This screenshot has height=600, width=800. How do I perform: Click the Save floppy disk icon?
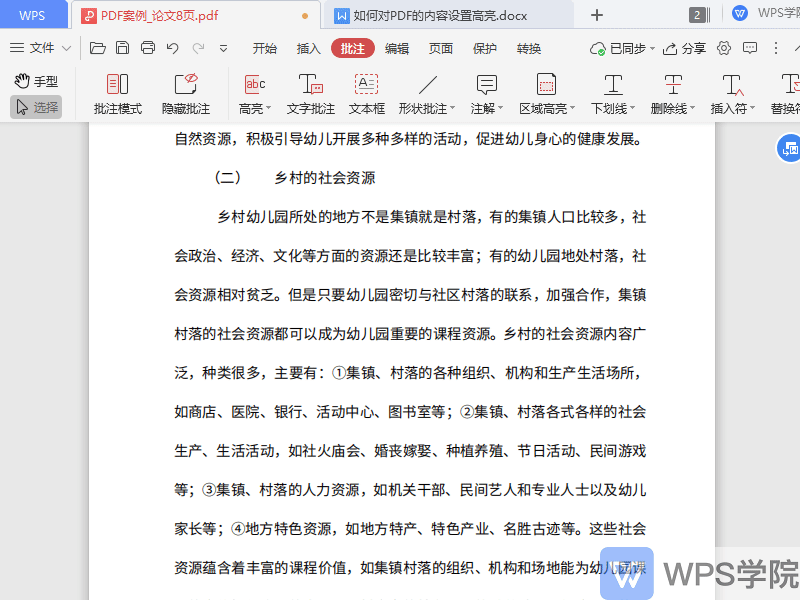point(122,48)
